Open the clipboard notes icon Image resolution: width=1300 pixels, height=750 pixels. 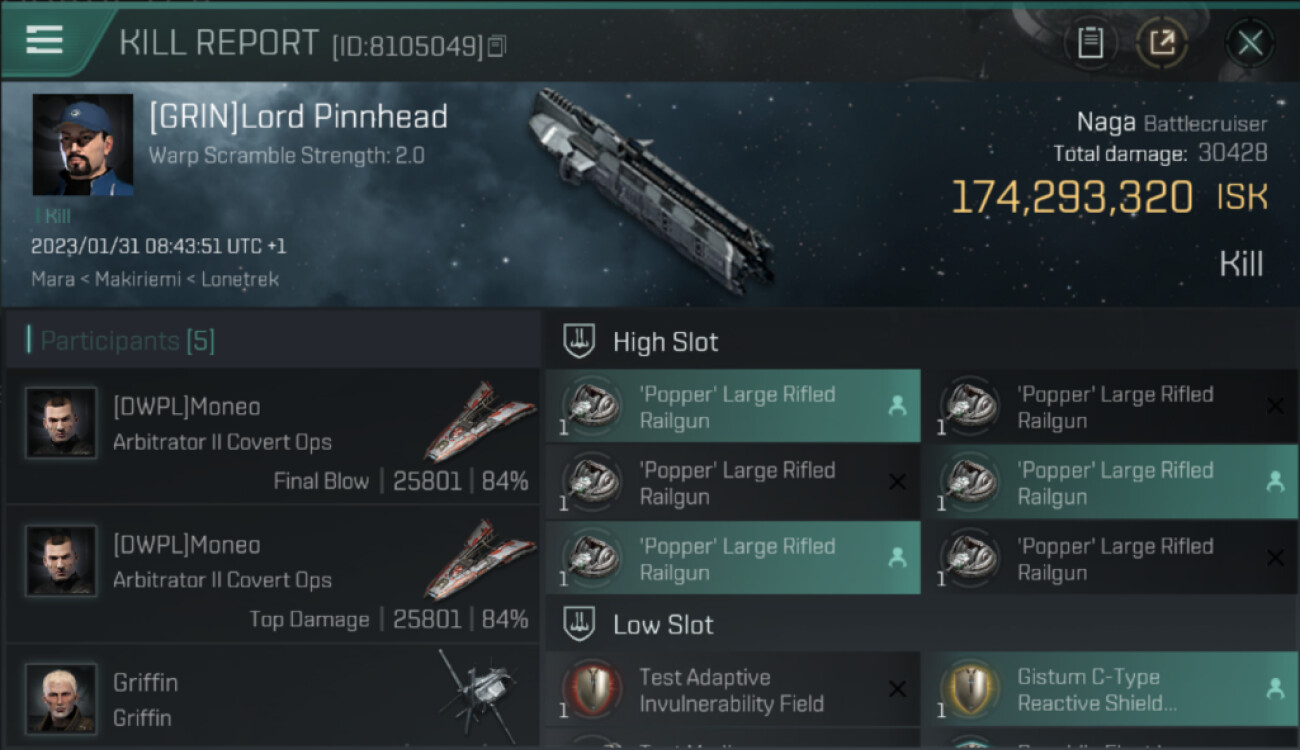[1090, 43]
